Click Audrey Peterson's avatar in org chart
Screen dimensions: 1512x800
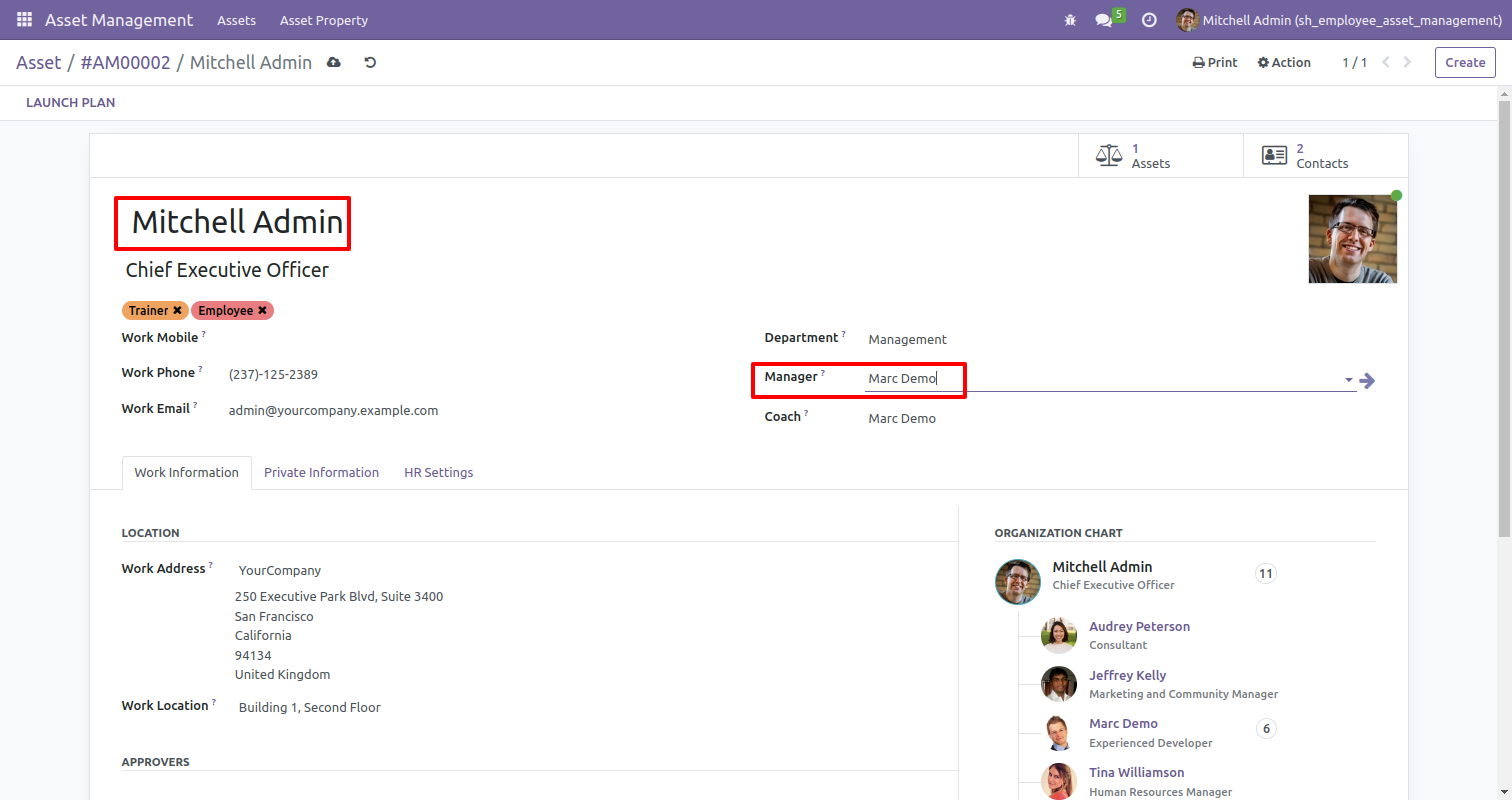point(1058,635)
